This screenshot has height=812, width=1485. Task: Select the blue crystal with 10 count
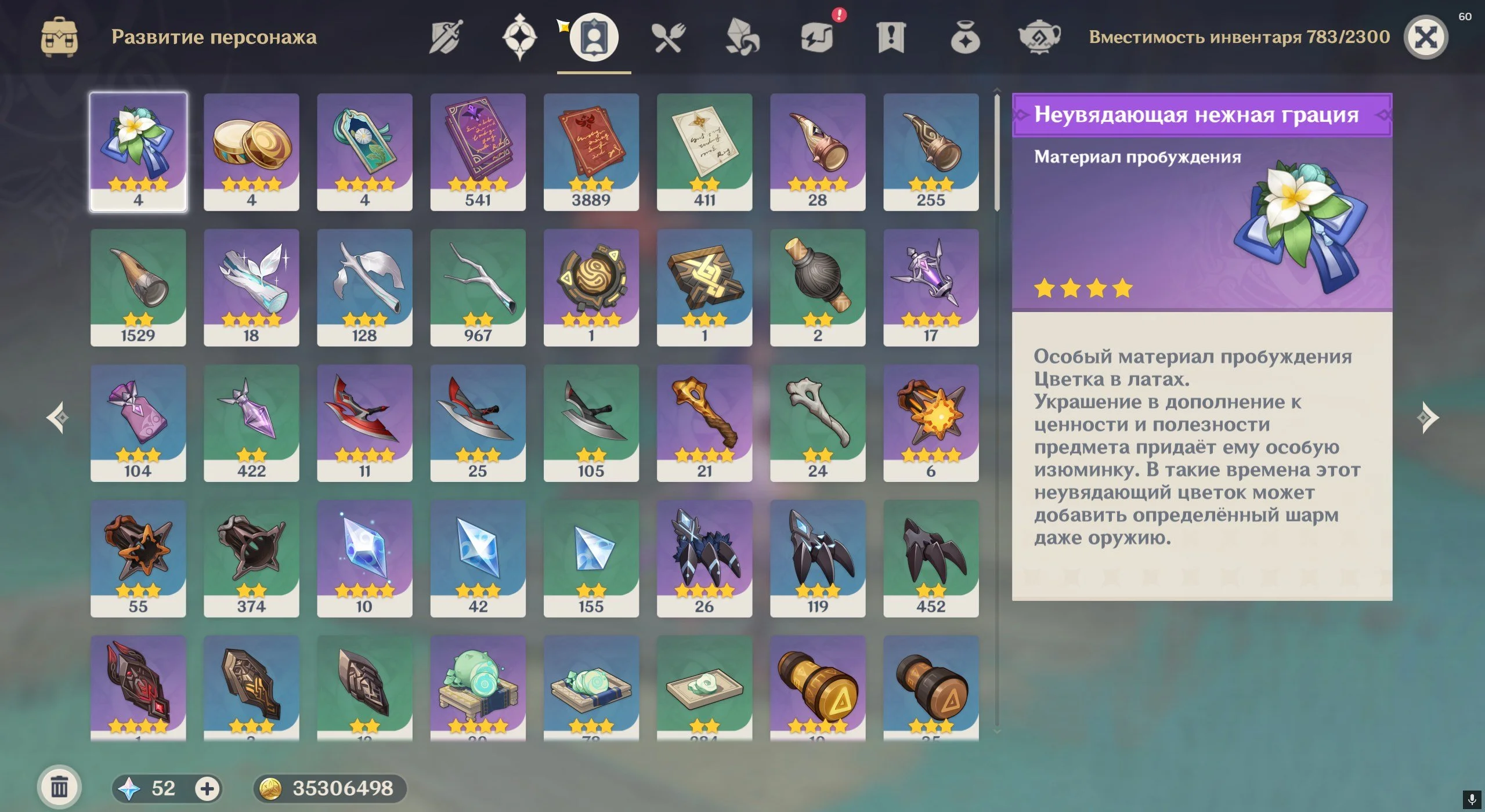(x=364, y=559)
